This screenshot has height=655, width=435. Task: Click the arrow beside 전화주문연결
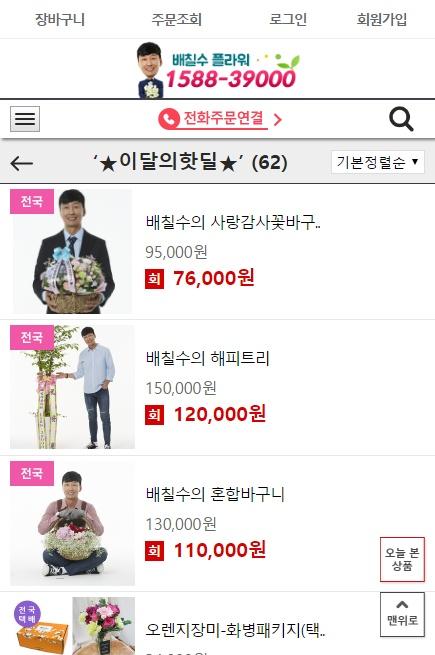[277, 120]
